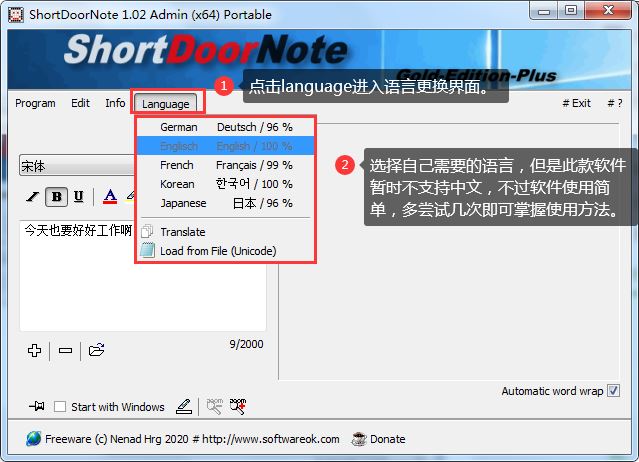This screenshot has height=462, width=639.
Task: Click the zoom cursor icon with red plus
Action: point(238,406)
